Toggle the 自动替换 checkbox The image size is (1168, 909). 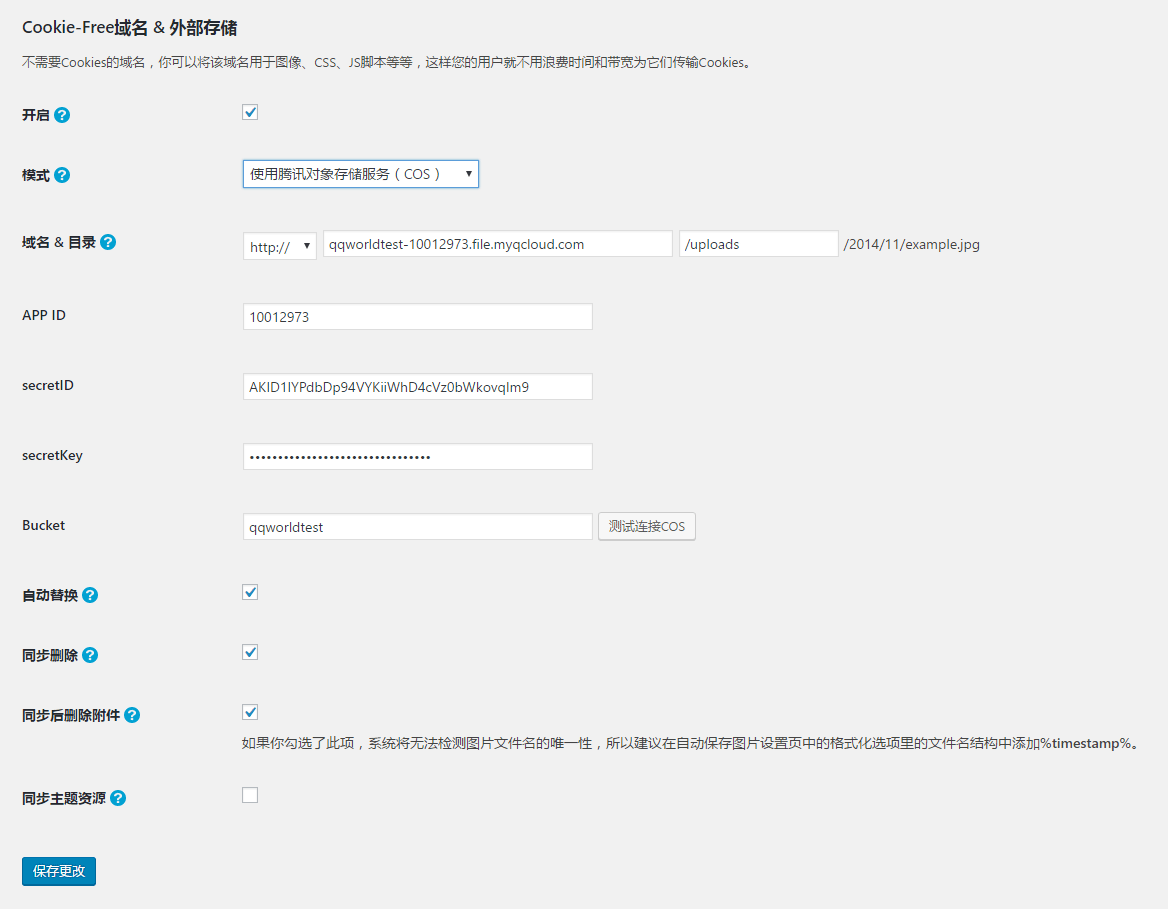point(250,592)
